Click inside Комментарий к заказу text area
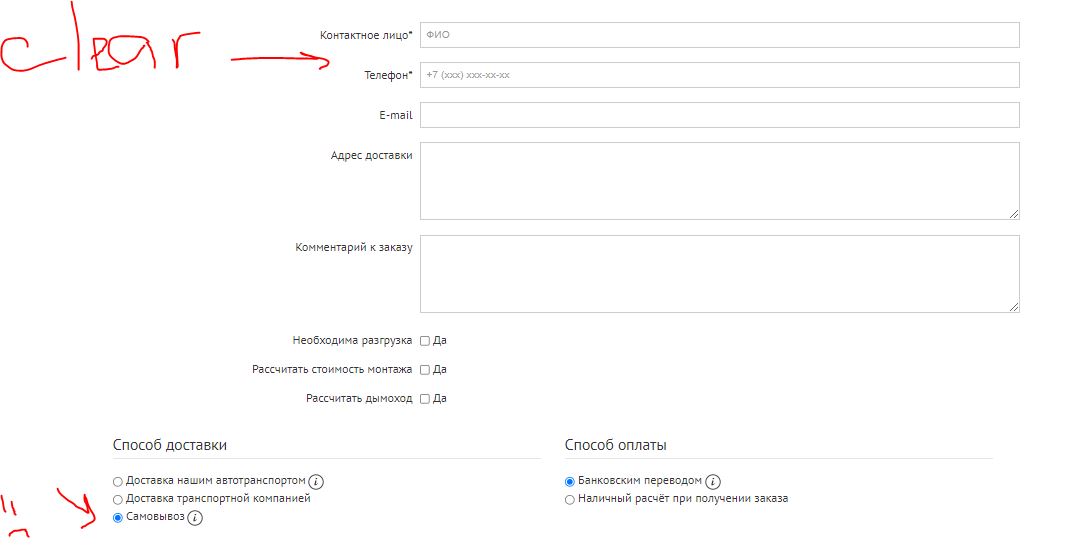This screenshot has height=553, width=1065. 719,274
